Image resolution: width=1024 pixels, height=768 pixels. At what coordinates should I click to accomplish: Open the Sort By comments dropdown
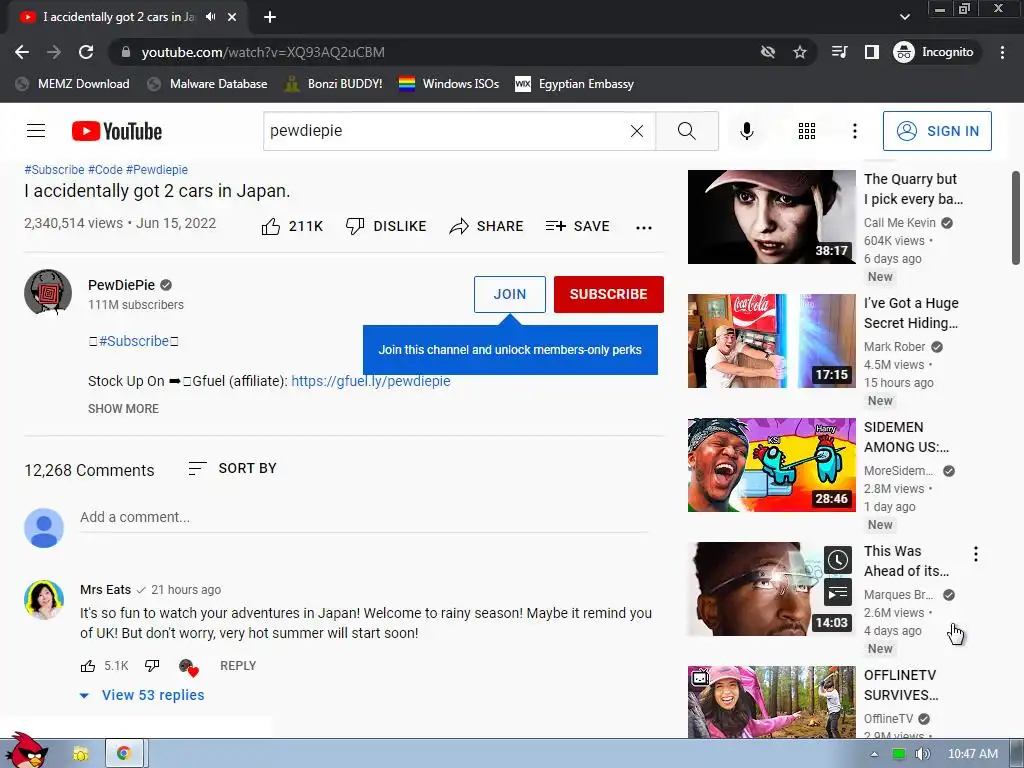(x=232, y=468)
